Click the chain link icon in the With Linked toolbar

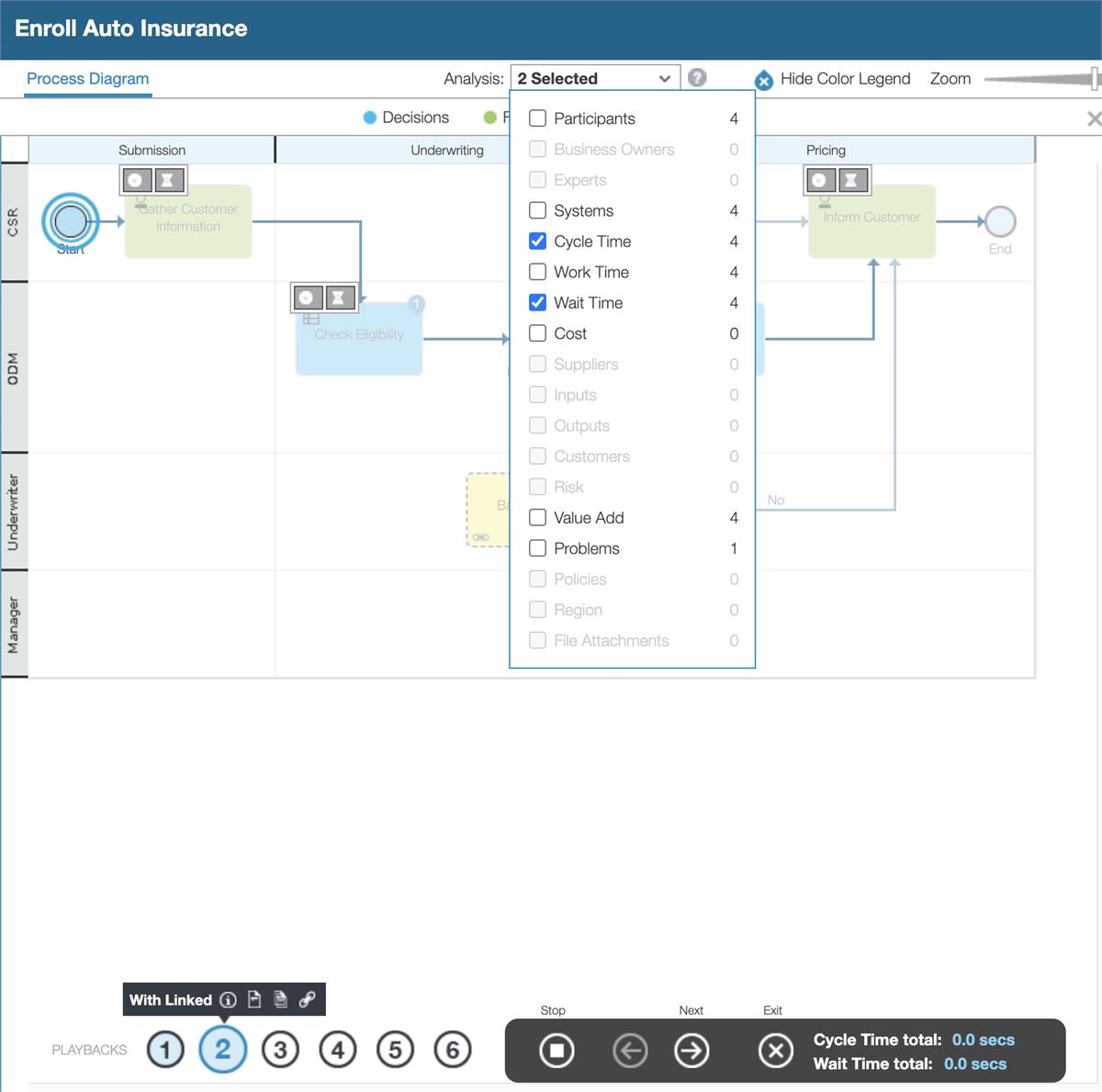[306, 999]
